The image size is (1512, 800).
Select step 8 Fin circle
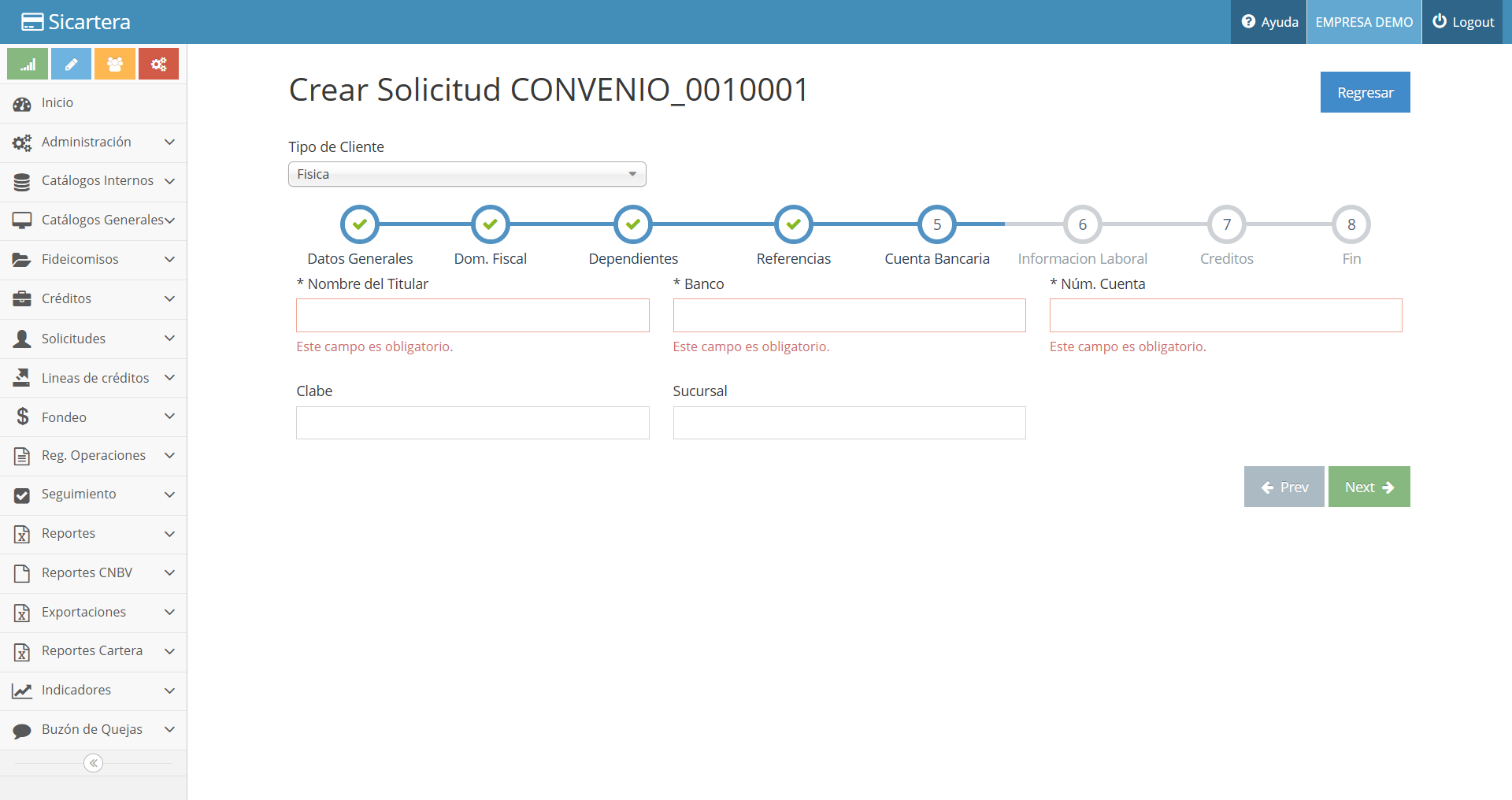tap(1351, 224)
